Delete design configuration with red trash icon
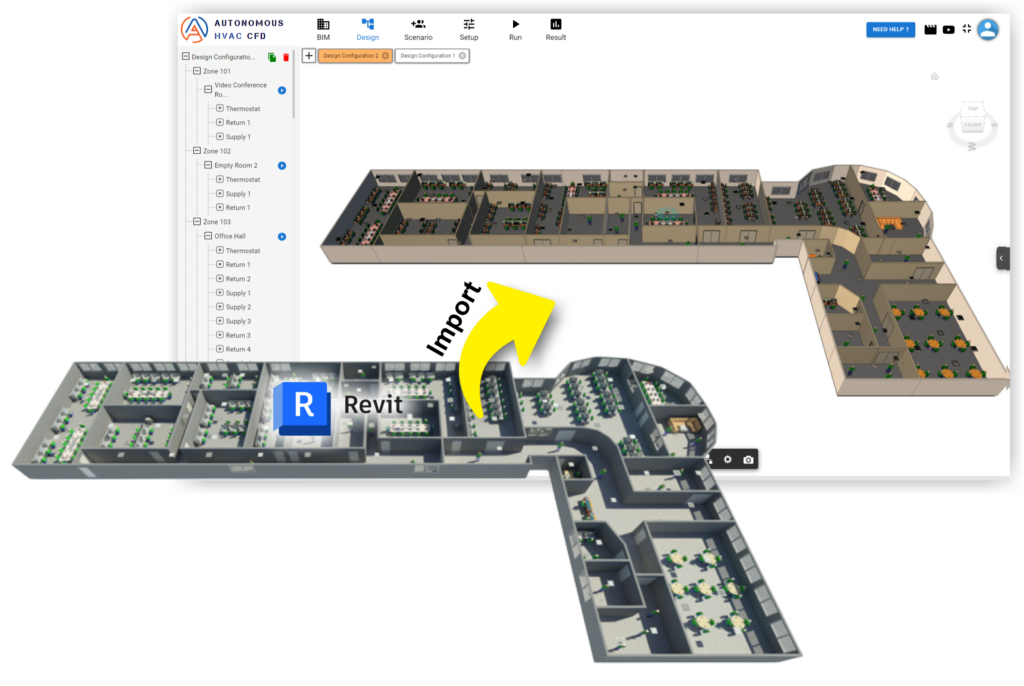The width and height of the screenshot is (1024, 686). point(286,57)
